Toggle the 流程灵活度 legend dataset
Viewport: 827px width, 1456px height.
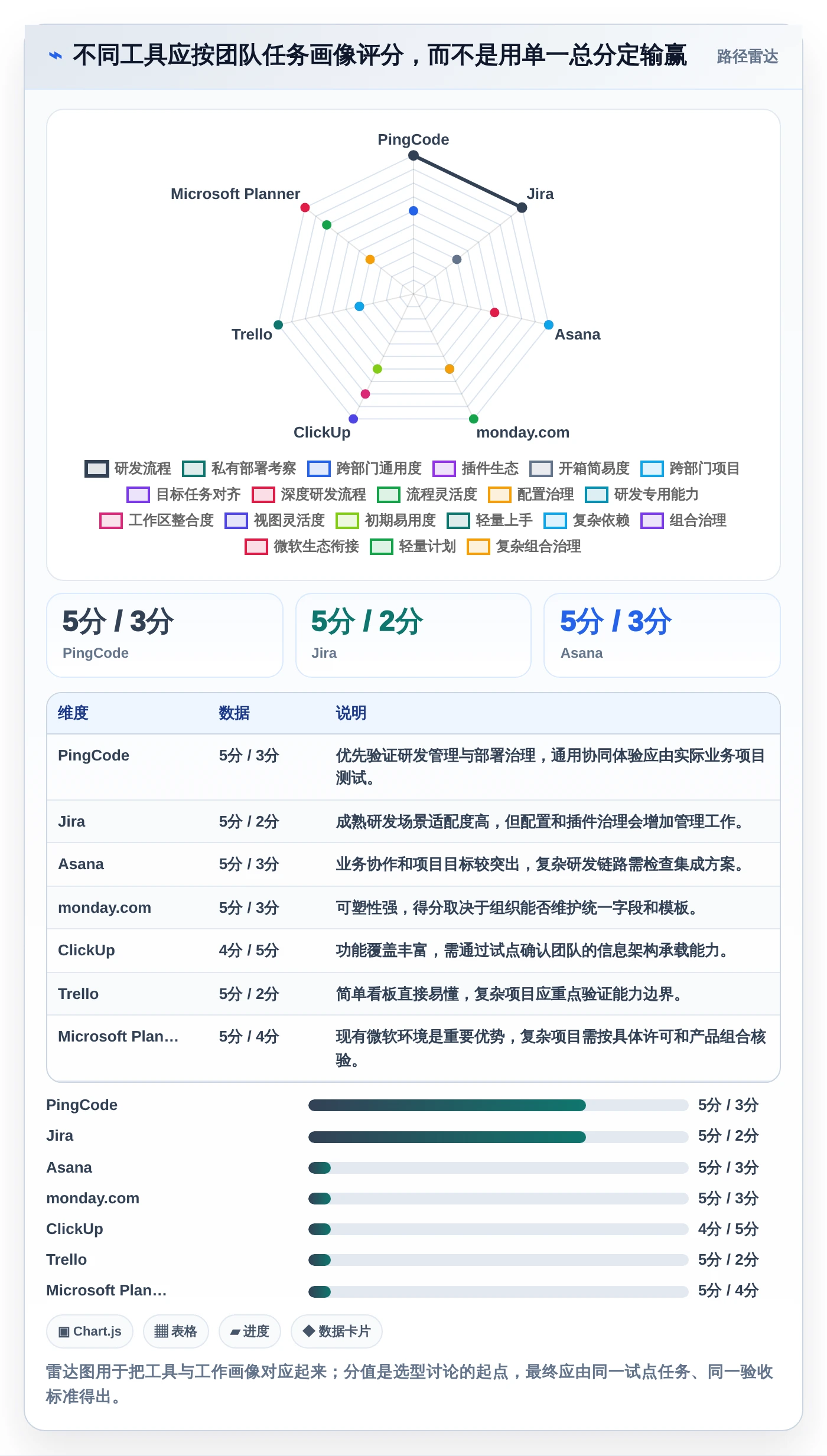point(427,494)
